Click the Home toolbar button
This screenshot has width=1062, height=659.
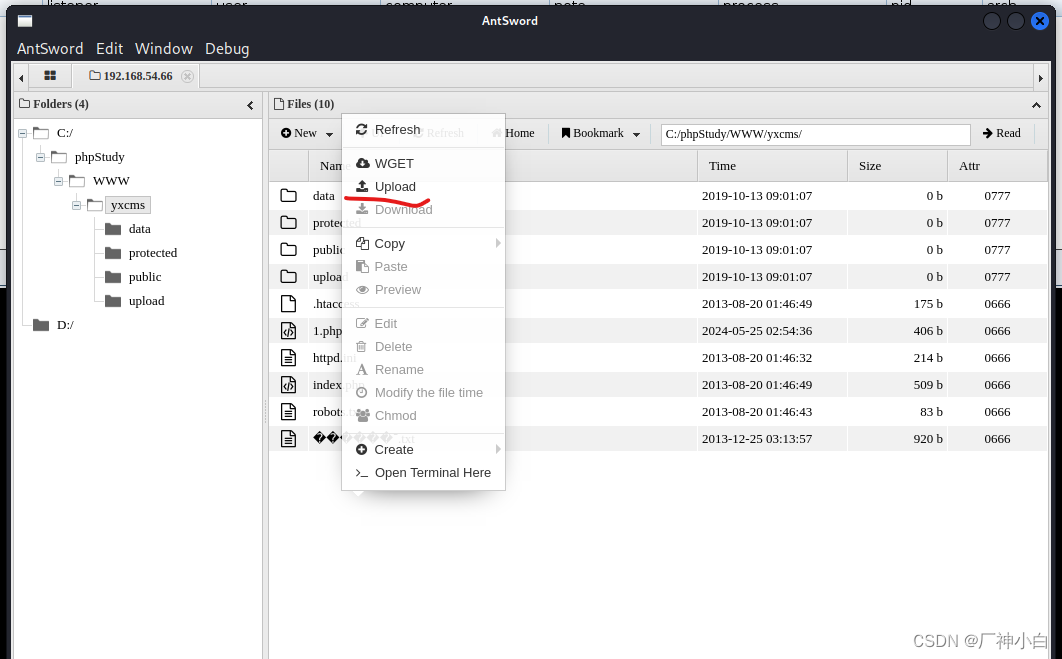tap(513, 133)
